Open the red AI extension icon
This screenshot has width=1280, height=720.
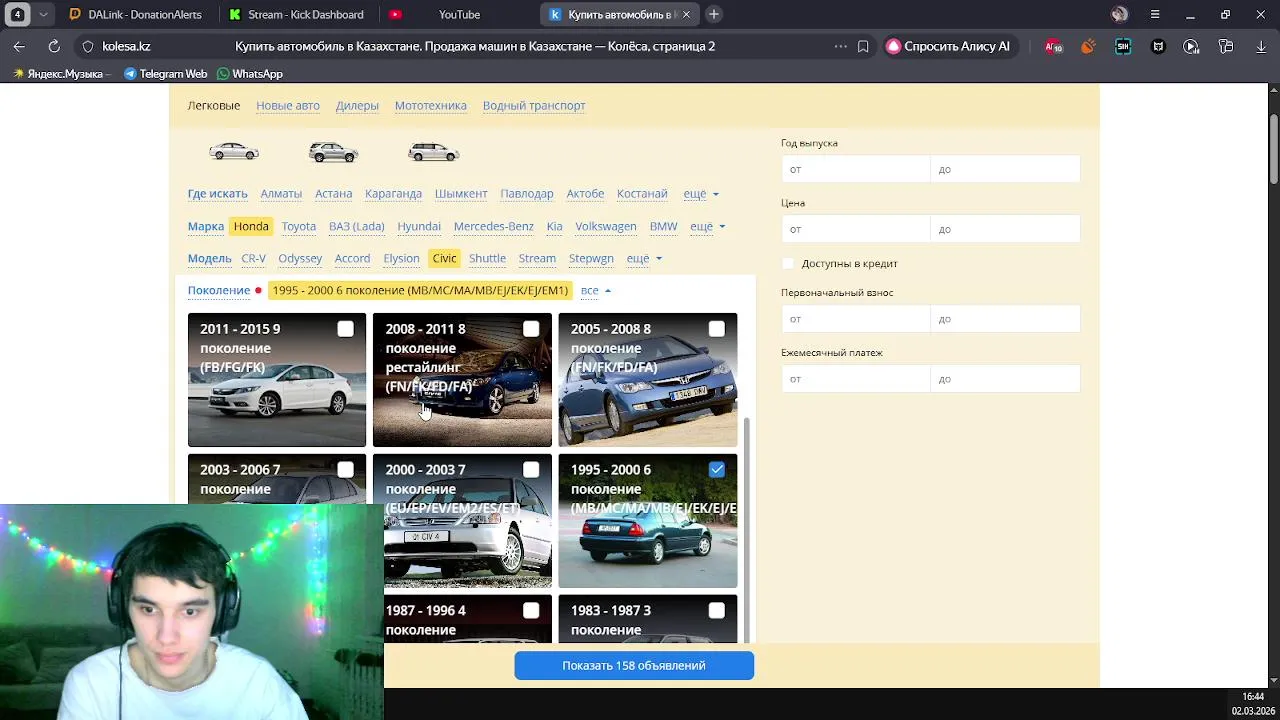1053,46
